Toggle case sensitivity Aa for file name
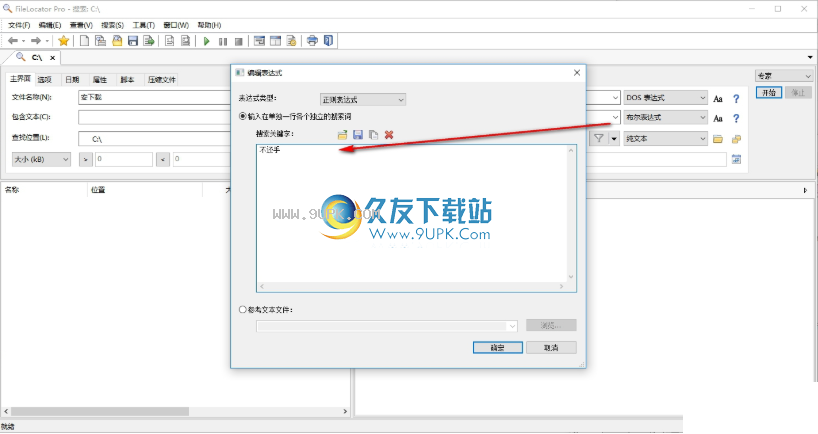Image resolution: width=818 pixels, height=434 pixels. pos(718,99)
